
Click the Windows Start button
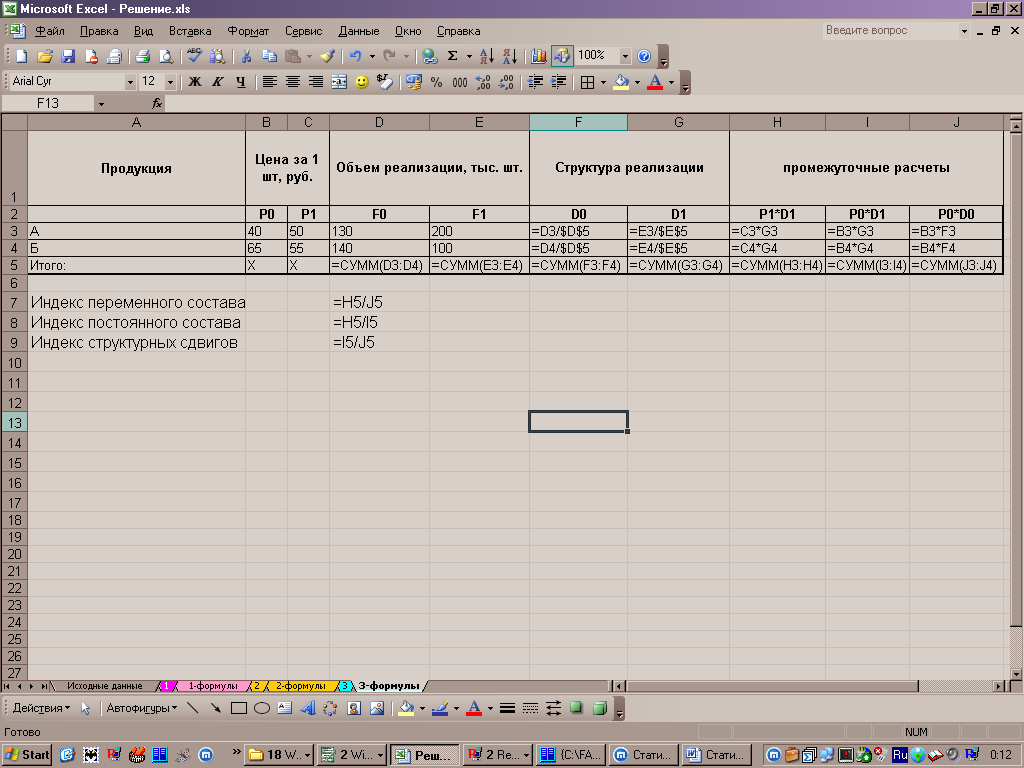point(27,754)
